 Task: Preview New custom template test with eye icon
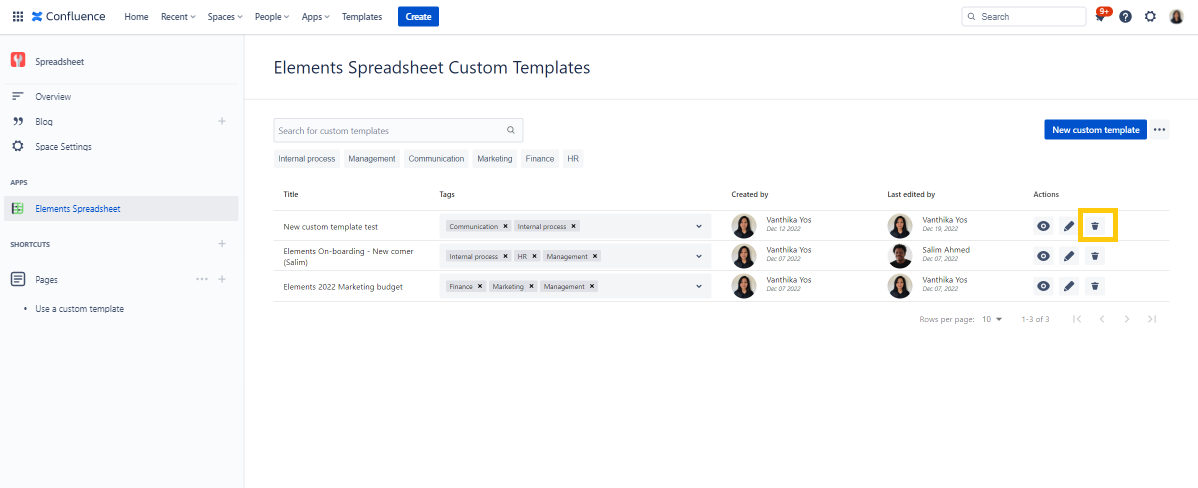tap(1043, 226)
